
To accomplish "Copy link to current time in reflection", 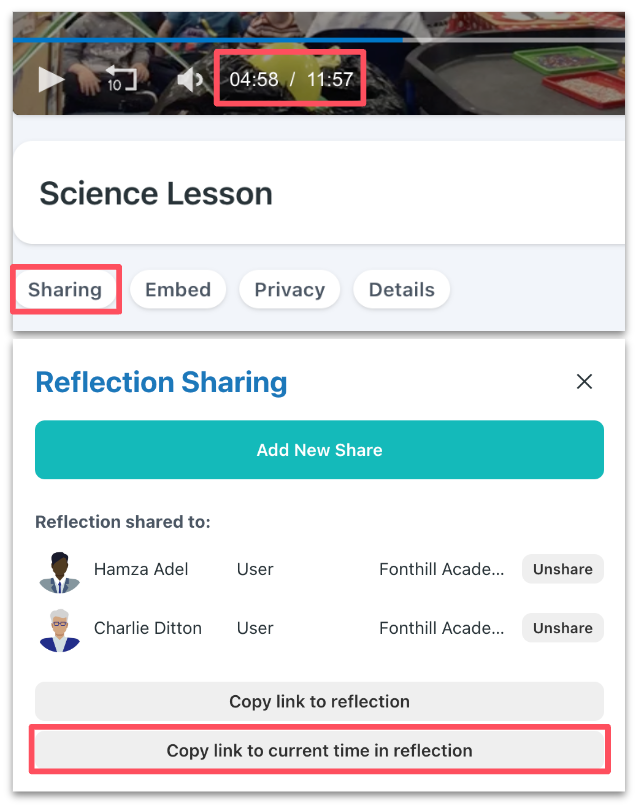I will click(x=319, y=750).
